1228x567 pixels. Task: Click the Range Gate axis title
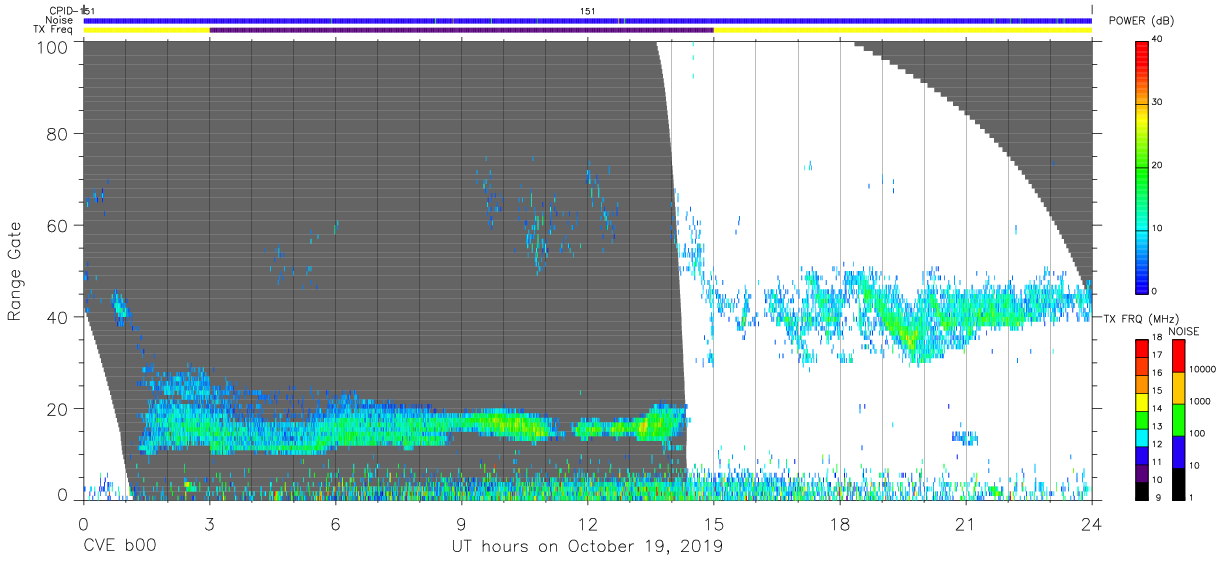[x=15, y=271]
